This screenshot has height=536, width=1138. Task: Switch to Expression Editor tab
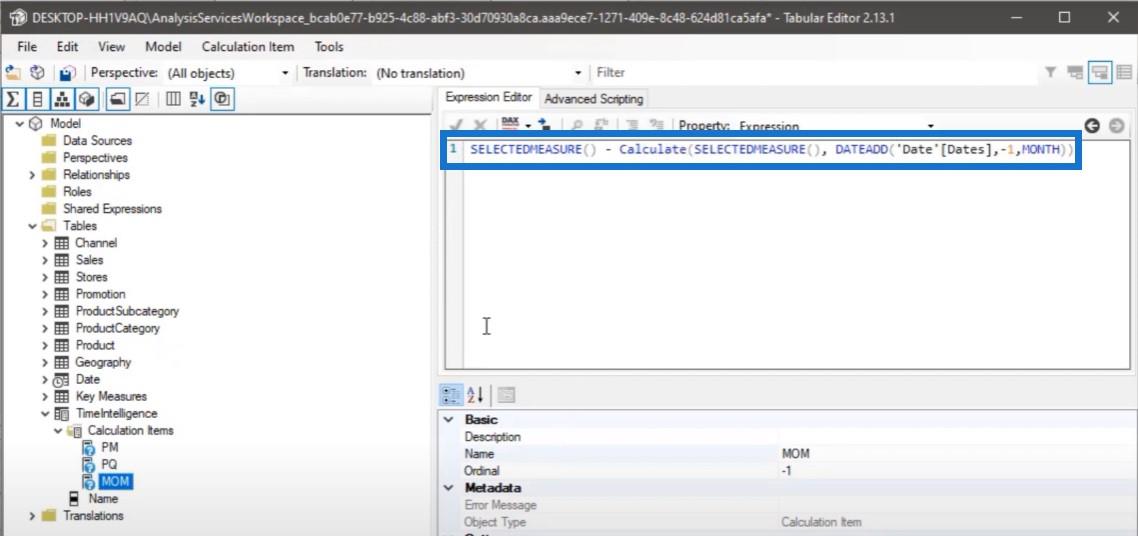[488, 97]
